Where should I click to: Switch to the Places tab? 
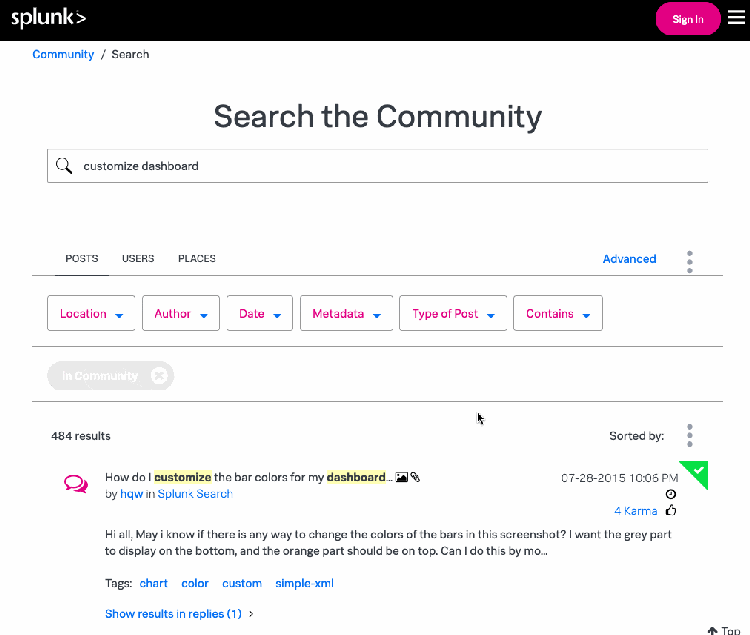196,259
